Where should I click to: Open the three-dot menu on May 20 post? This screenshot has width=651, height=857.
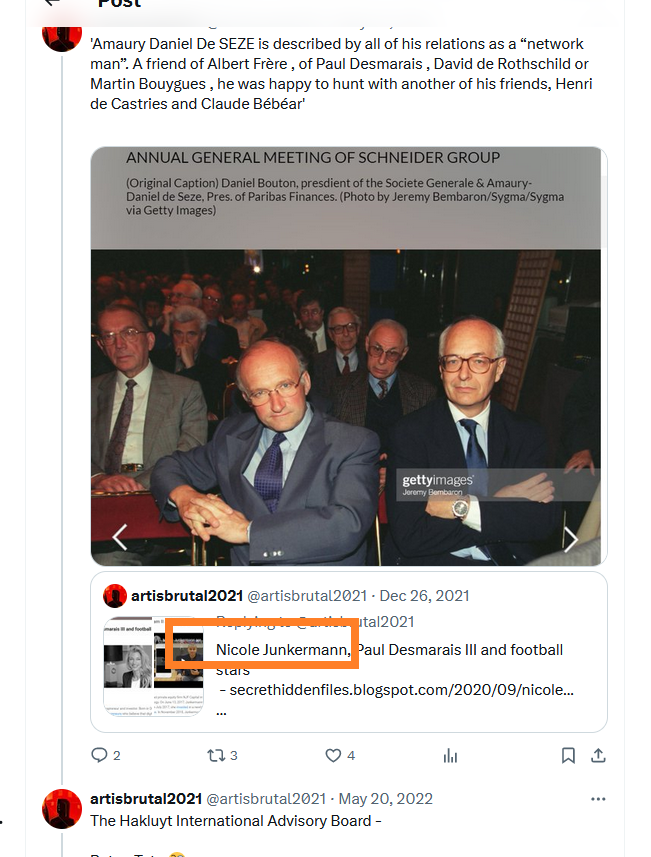coord(599,799)
